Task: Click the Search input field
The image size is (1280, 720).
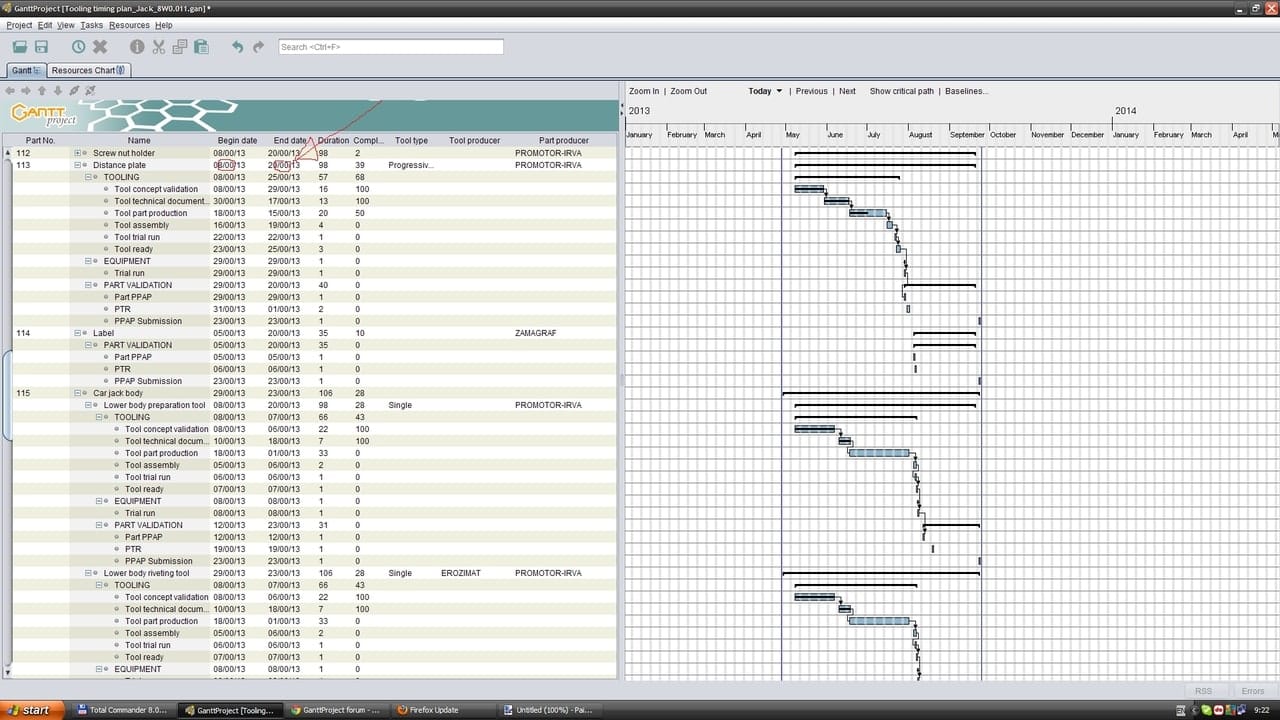Action: (390, 47)
